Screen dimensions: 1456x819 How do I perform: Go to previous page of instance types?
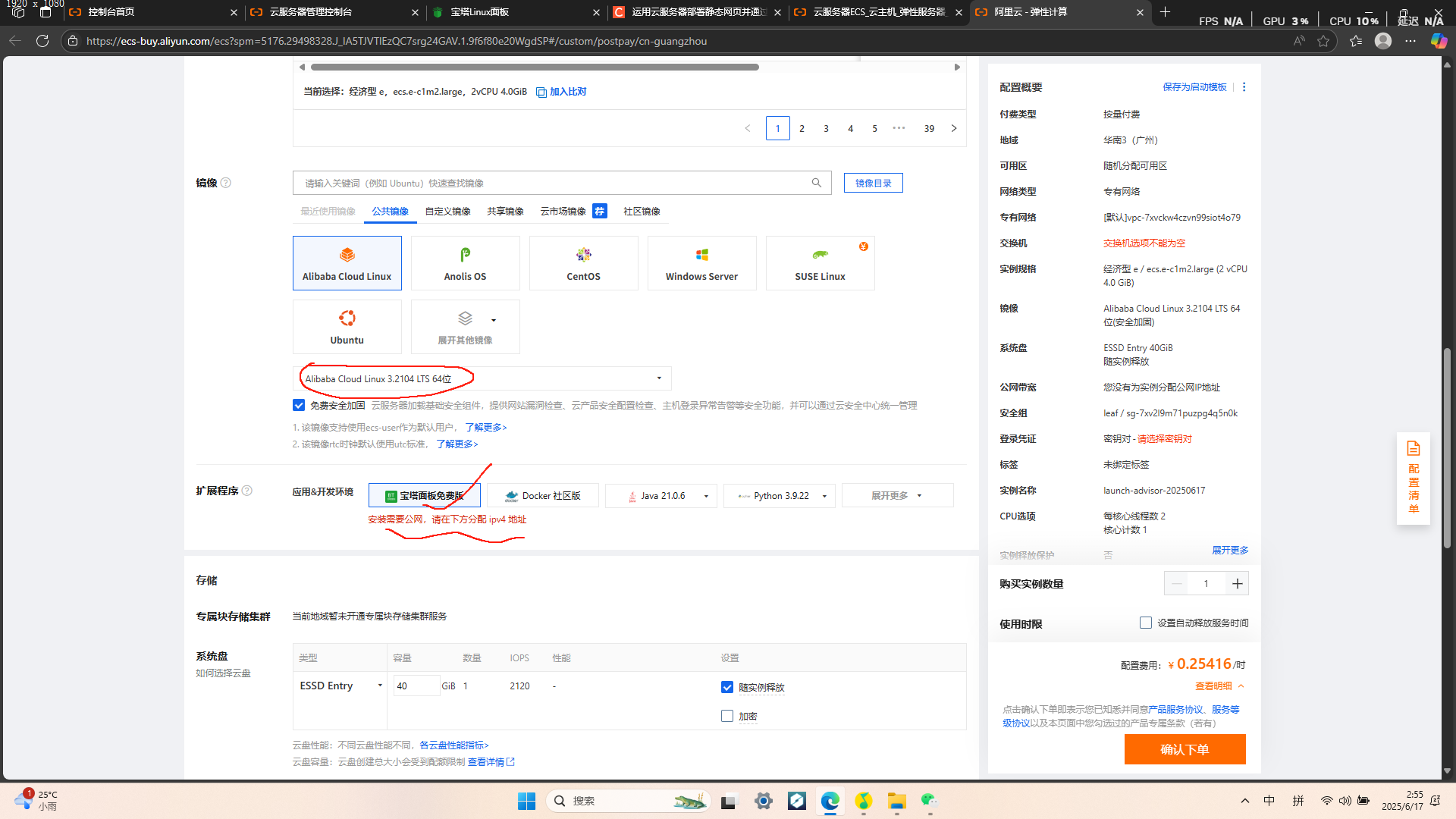click(748, 128)
